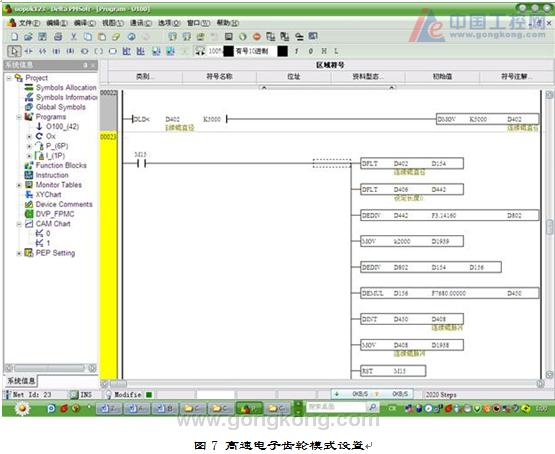Click the letter L toolbar button

[x=336, y=51]
